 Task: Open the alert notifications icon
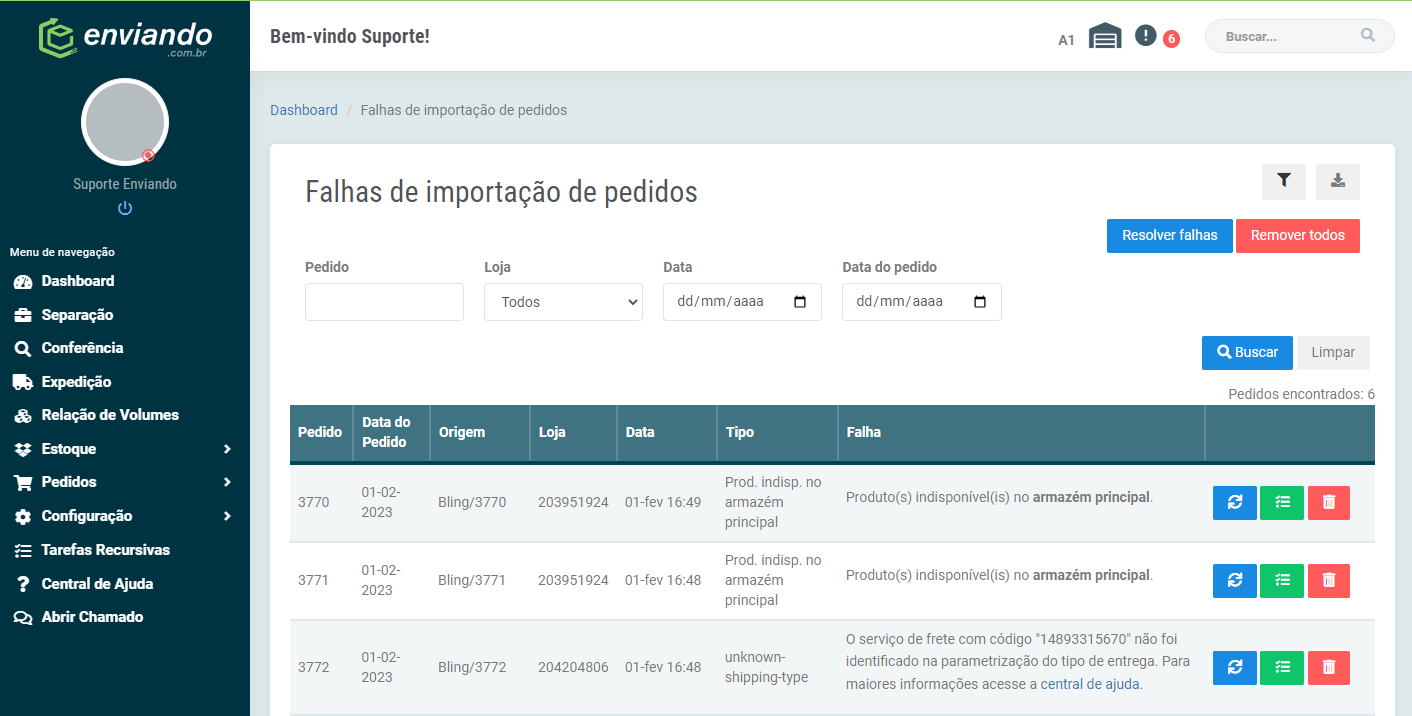point(1146,36)
